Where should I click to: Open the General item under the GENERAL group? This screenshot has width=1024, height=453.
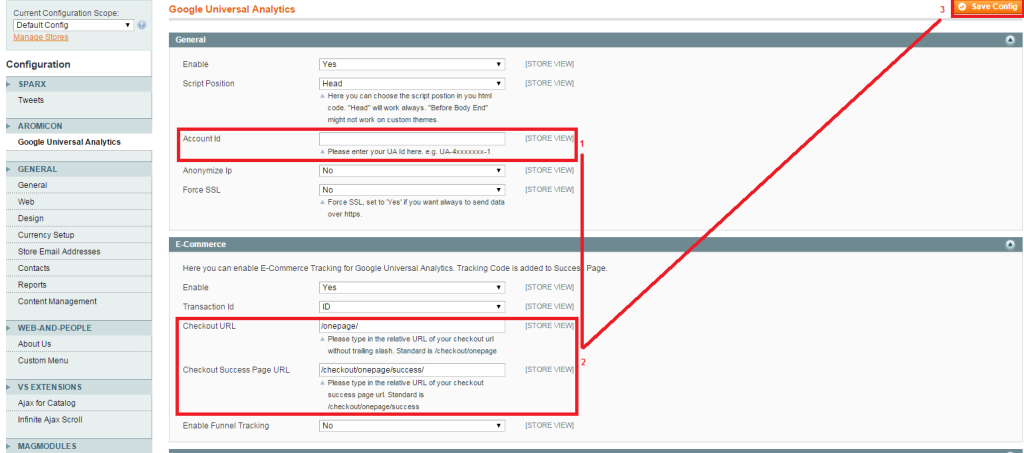[x=32, y=185]
